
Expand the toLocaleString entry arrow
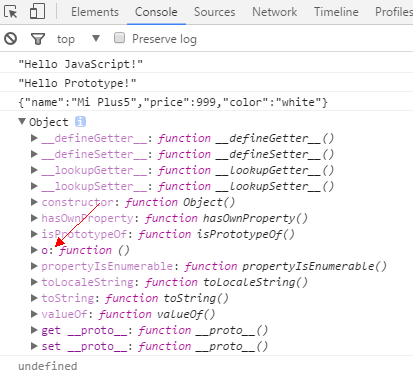click(x=34, y=282)
